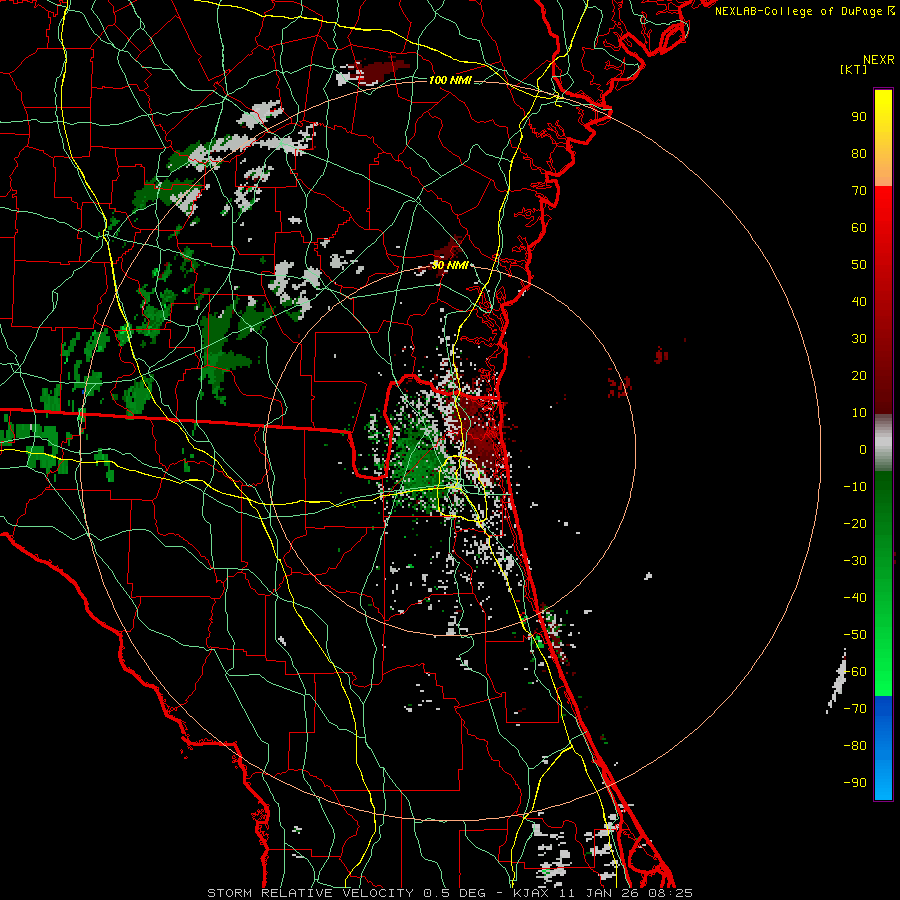Select the -10 value on velocity scale
The height and width of the screenshot is (900, 900).
pyautogui.click(x=855, y=487)
